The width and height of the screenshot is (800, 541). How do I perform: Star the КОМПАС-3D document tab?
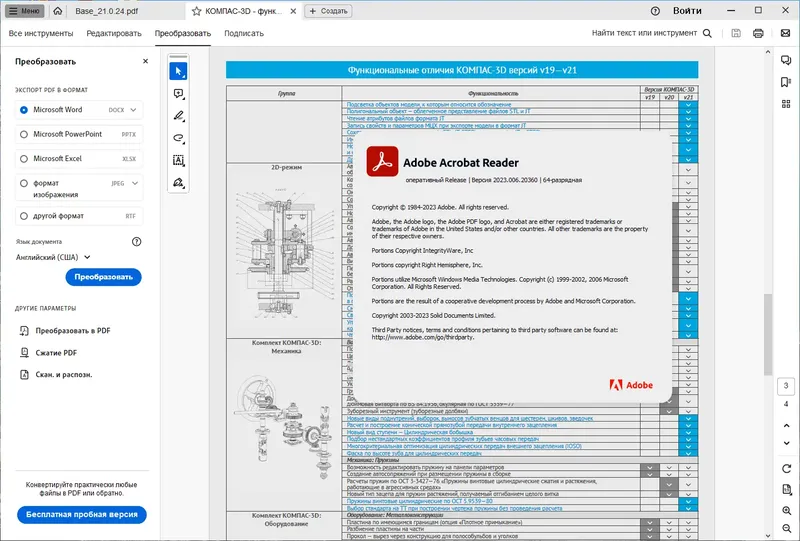coord(196,11)
